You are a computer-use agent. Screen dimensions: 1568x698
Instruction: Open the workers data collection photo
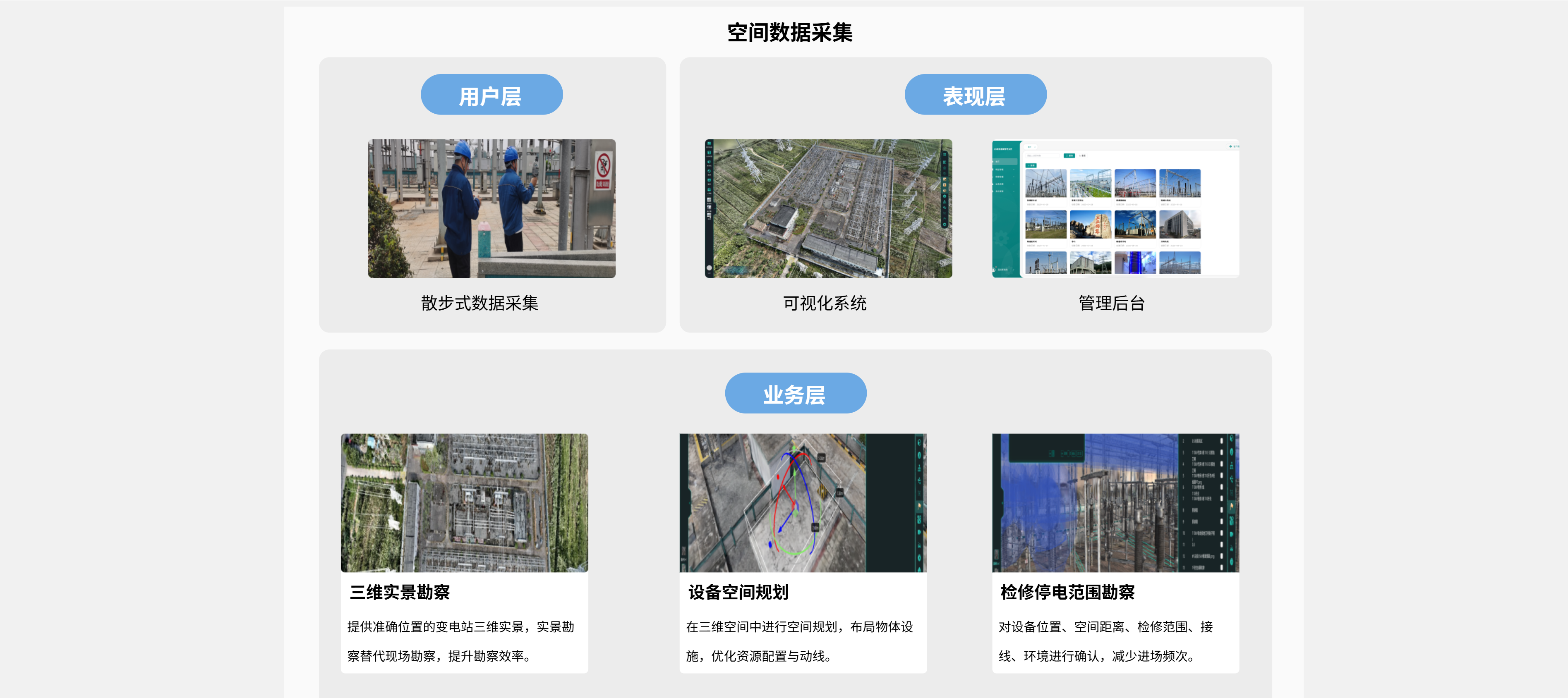coord(491,209)
